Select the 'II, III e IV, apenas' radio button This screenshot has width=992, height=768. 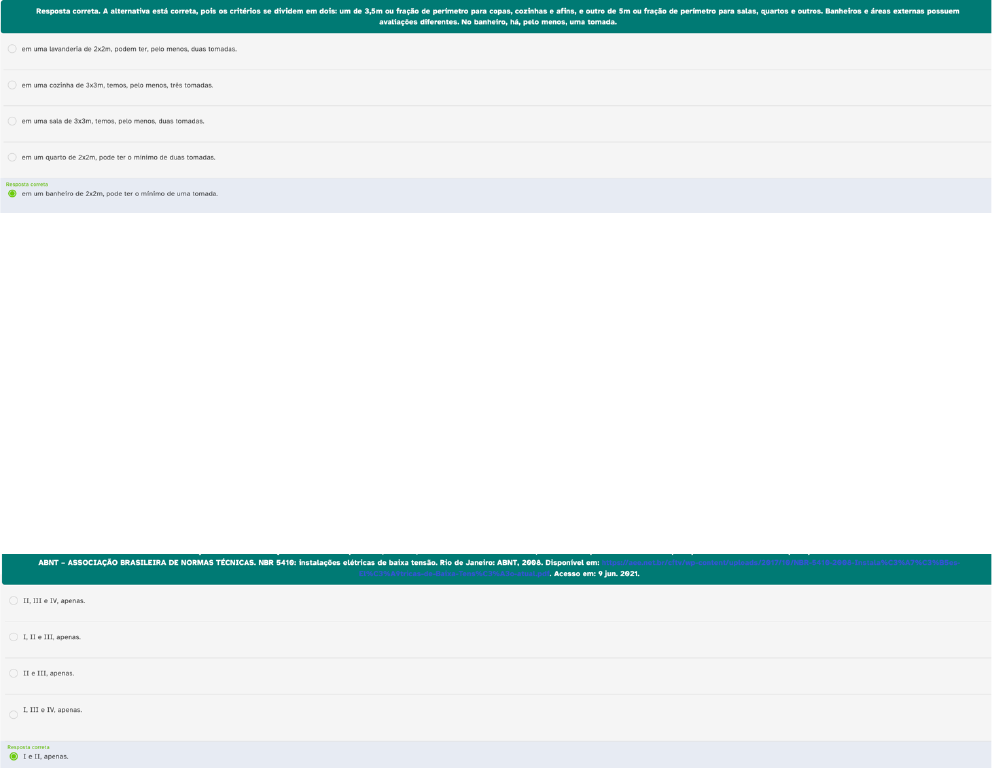pyautogui.click(x=14, y=600)
